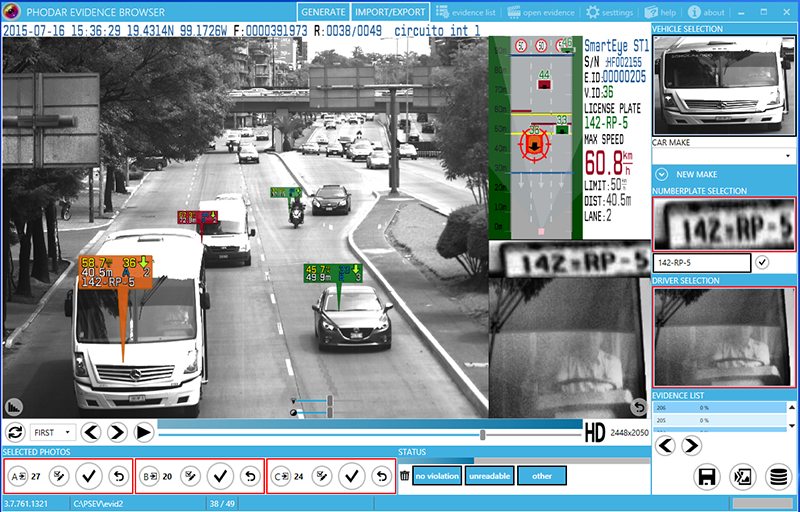Viewport: 800px width, 512px height.
Task: Mark evidence as unreadable
Action: click(489, 476)
